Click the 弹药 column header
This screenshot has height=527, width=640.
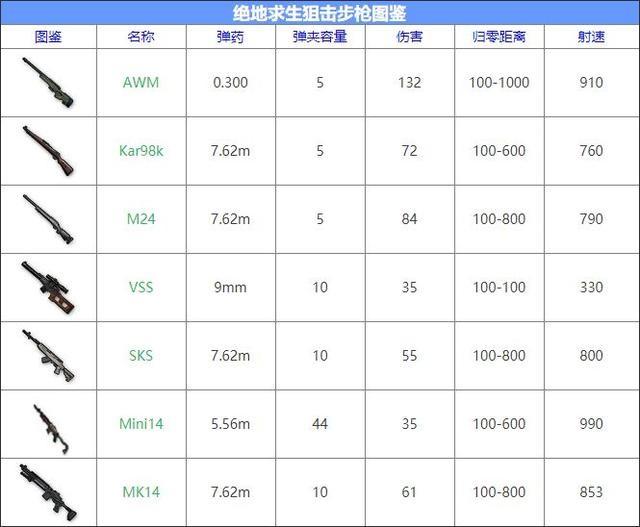click(x=230, y=37)
